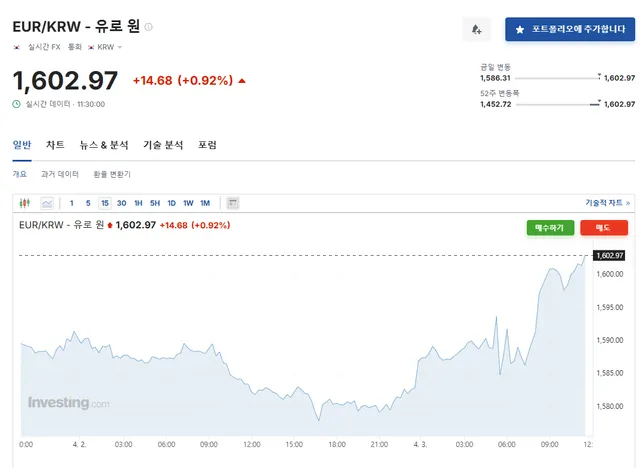Select the 15-minute chart interval
Viewport: 640px width, 468px height.
(105, 203)
